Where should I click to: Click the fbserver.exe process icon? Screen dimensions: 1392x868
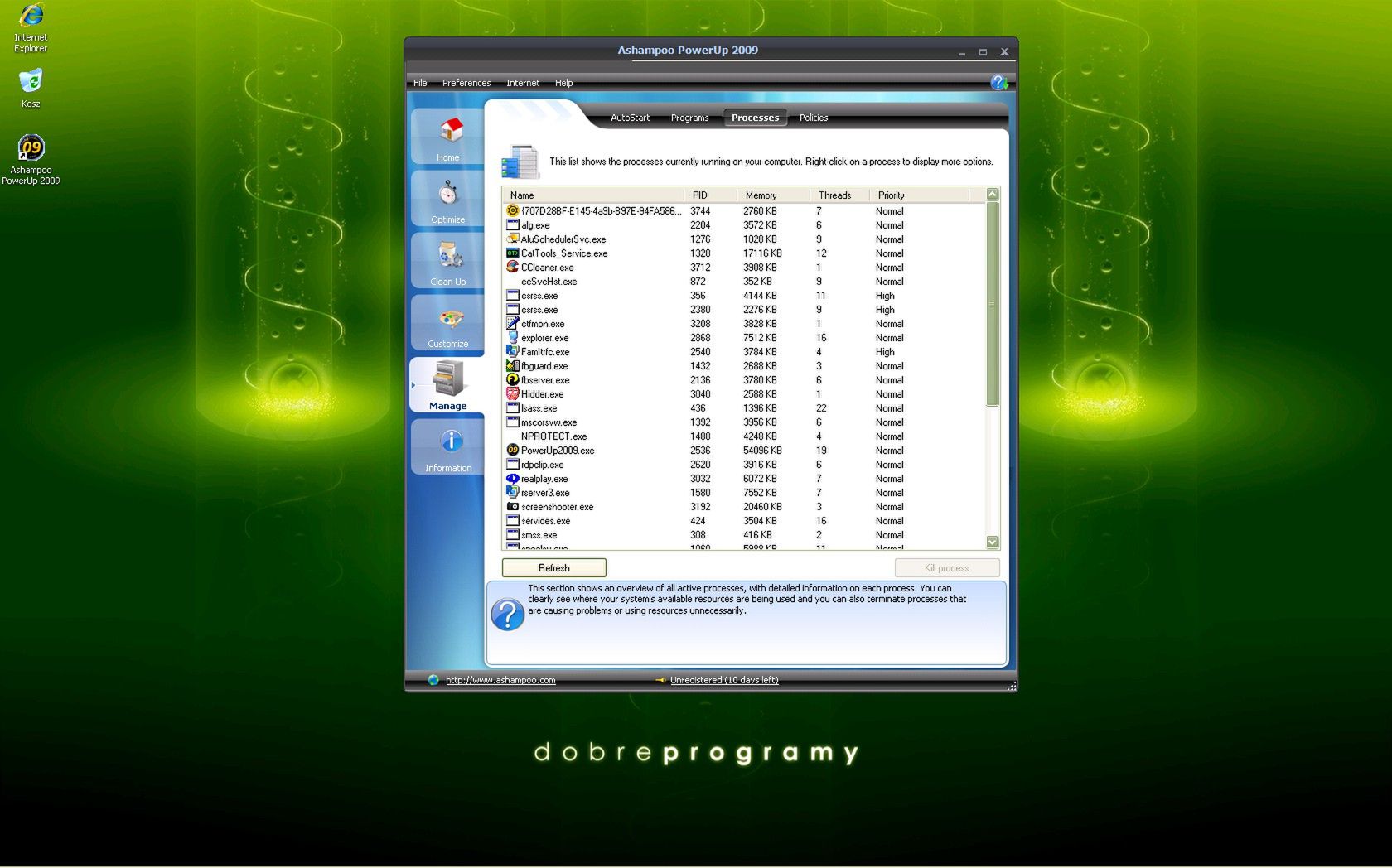pyautogui.click(x=513, y=379)
